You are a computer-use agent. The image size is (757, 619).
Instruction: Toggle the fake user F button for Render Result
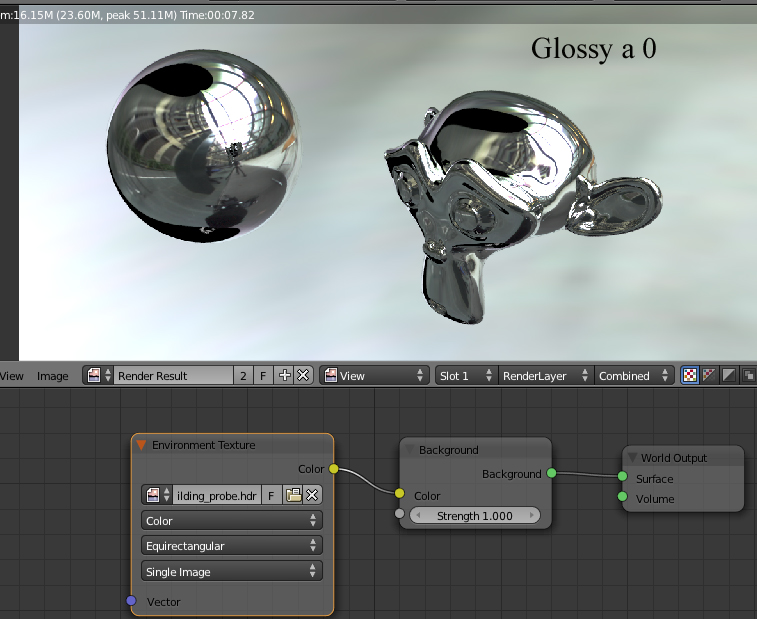pos(263,375)
